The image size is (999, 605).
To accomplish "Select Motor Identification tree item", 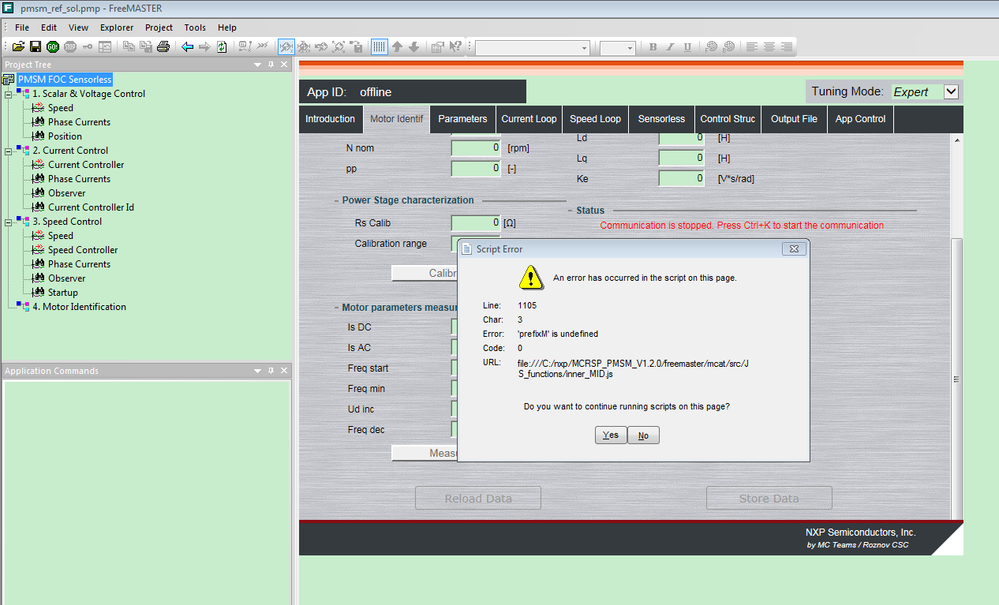I will point(79,307).
